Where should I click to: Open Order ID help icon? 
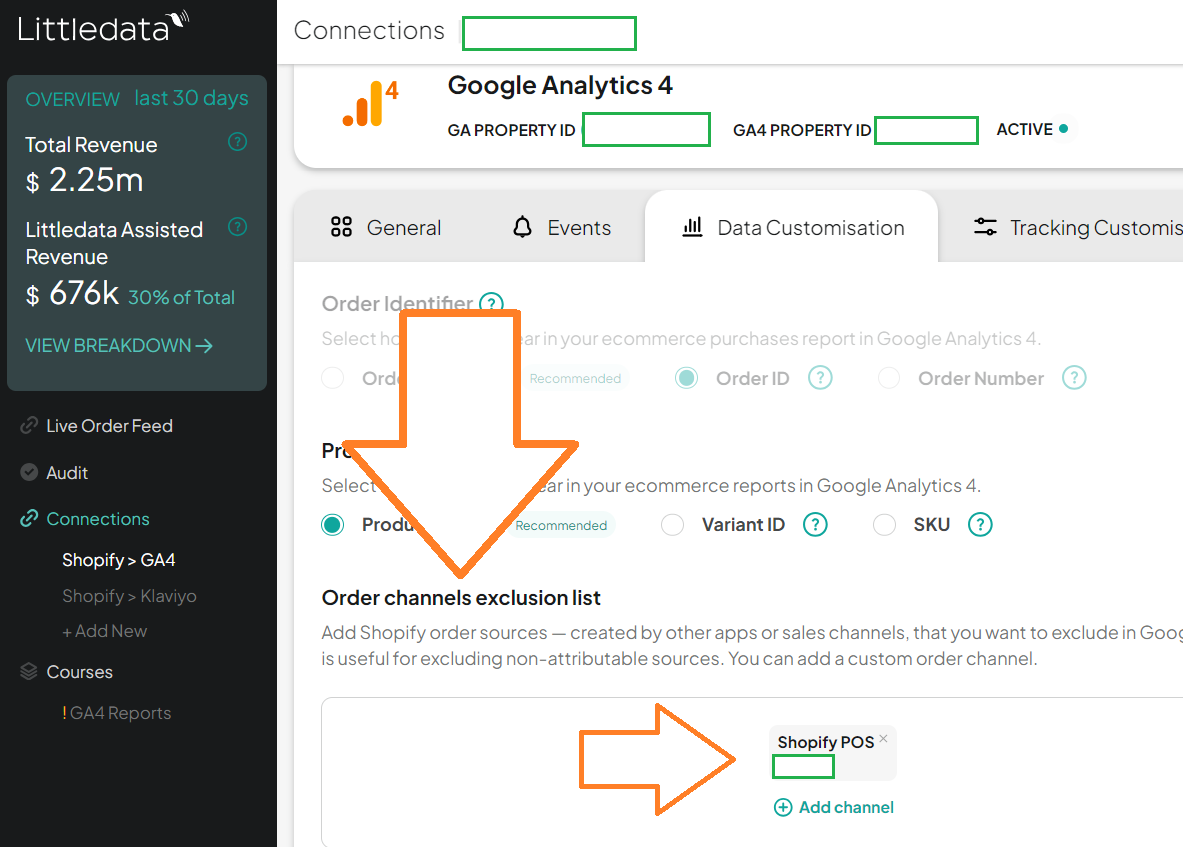coord(820,377)
